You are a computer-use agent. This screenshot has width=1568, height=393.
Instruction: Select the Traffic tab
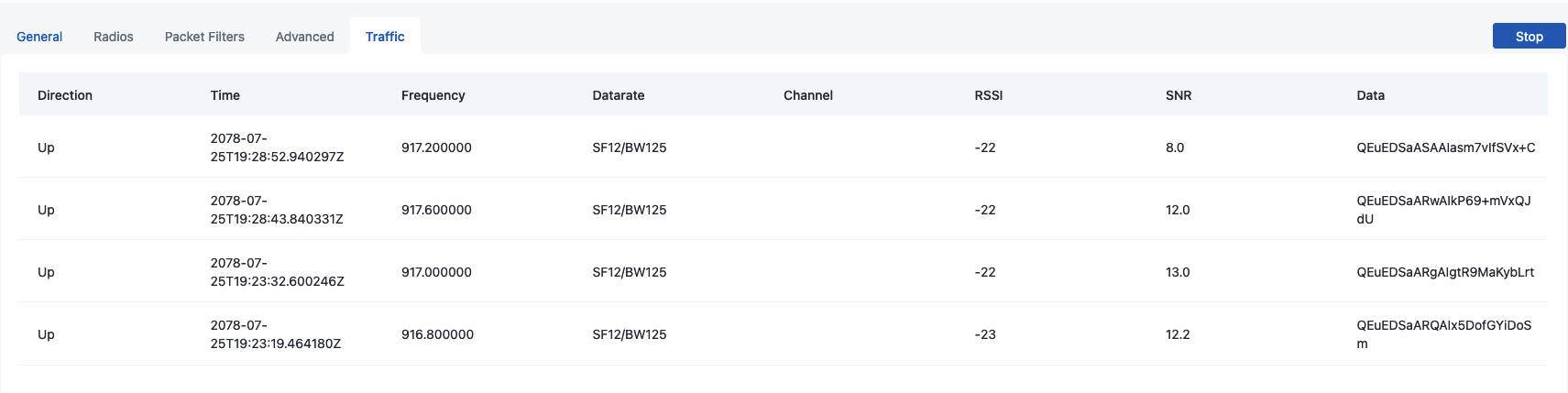tap(385, 37)
